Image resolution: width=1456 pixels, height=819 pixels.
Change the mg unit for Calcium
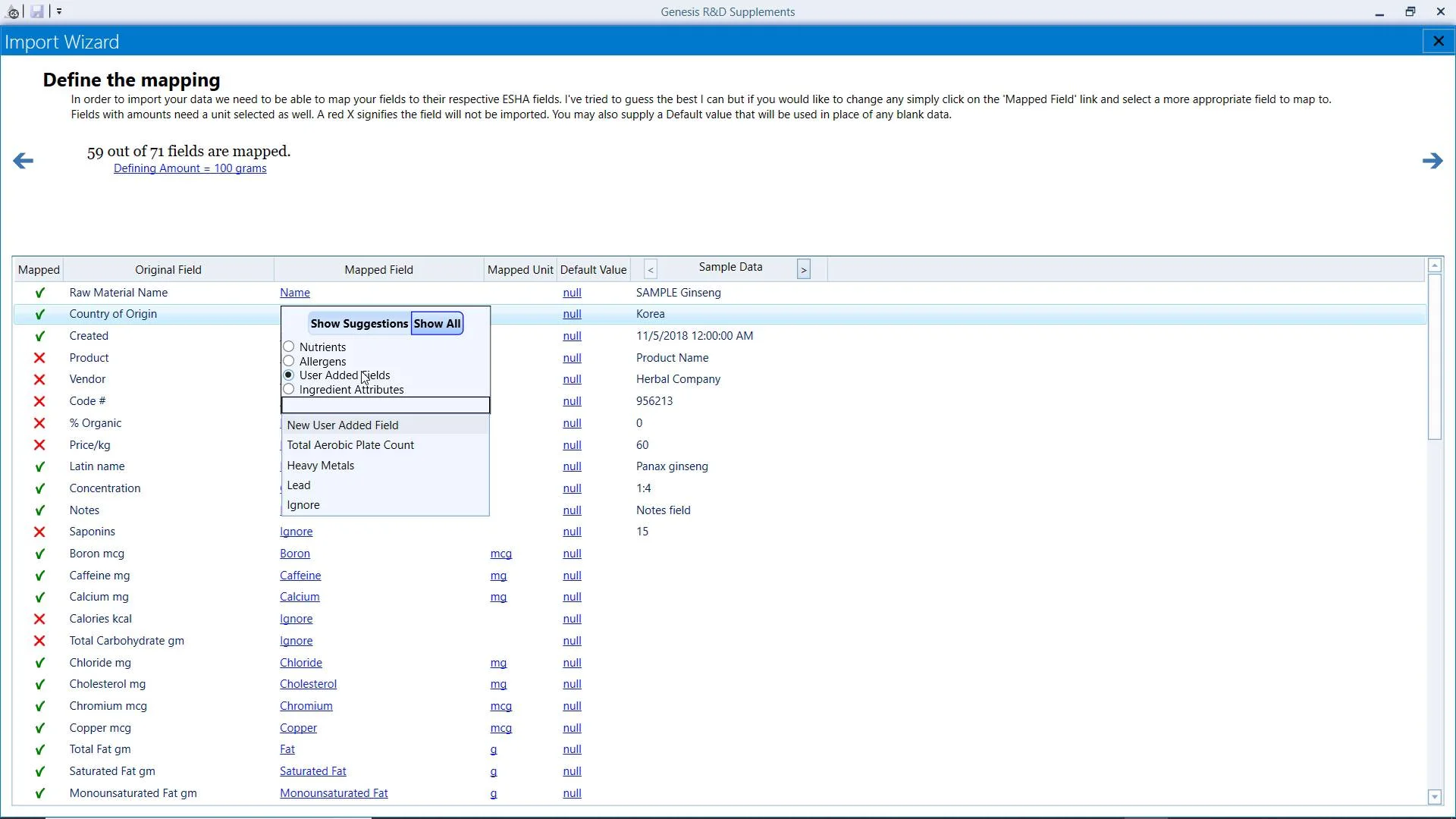498,598
